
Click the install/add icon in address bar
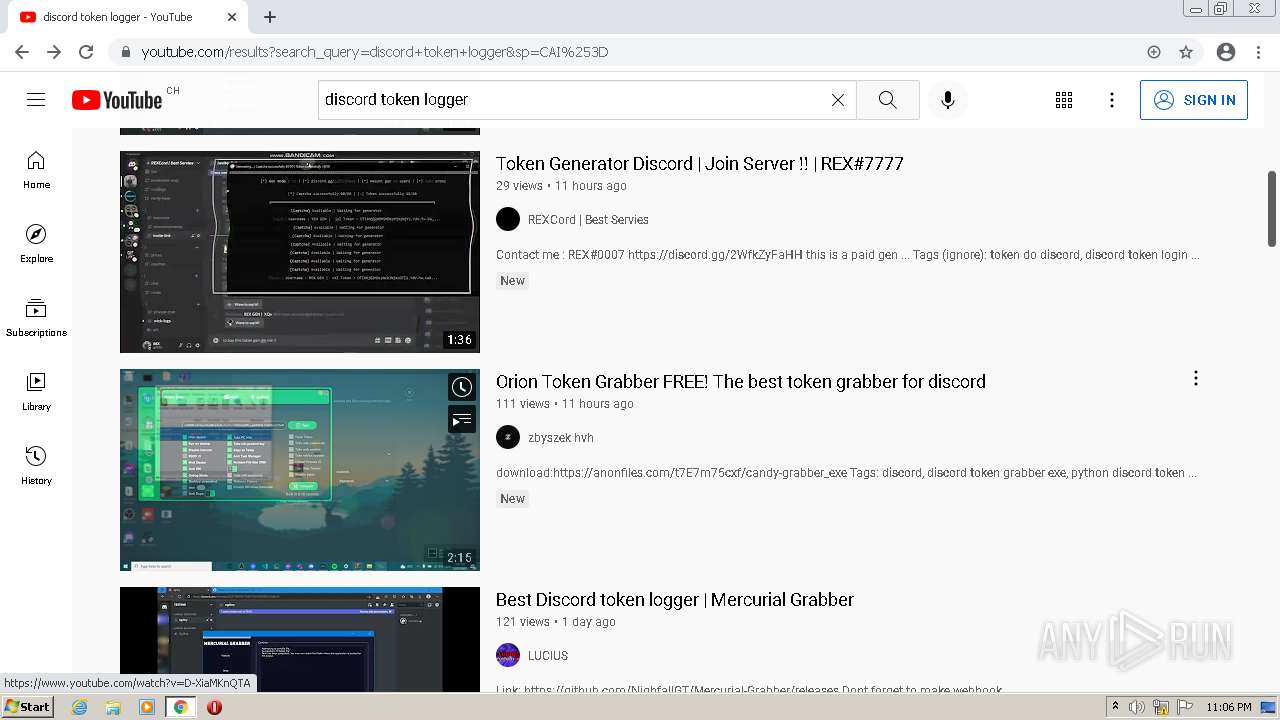1154,52
